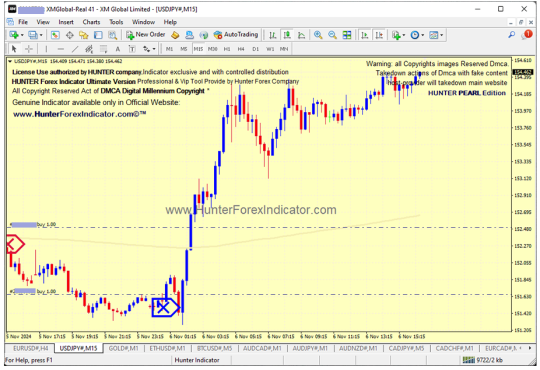This screenshot has width=540, height=370.
Task: Open the New Order dialog
Action: 146,35
